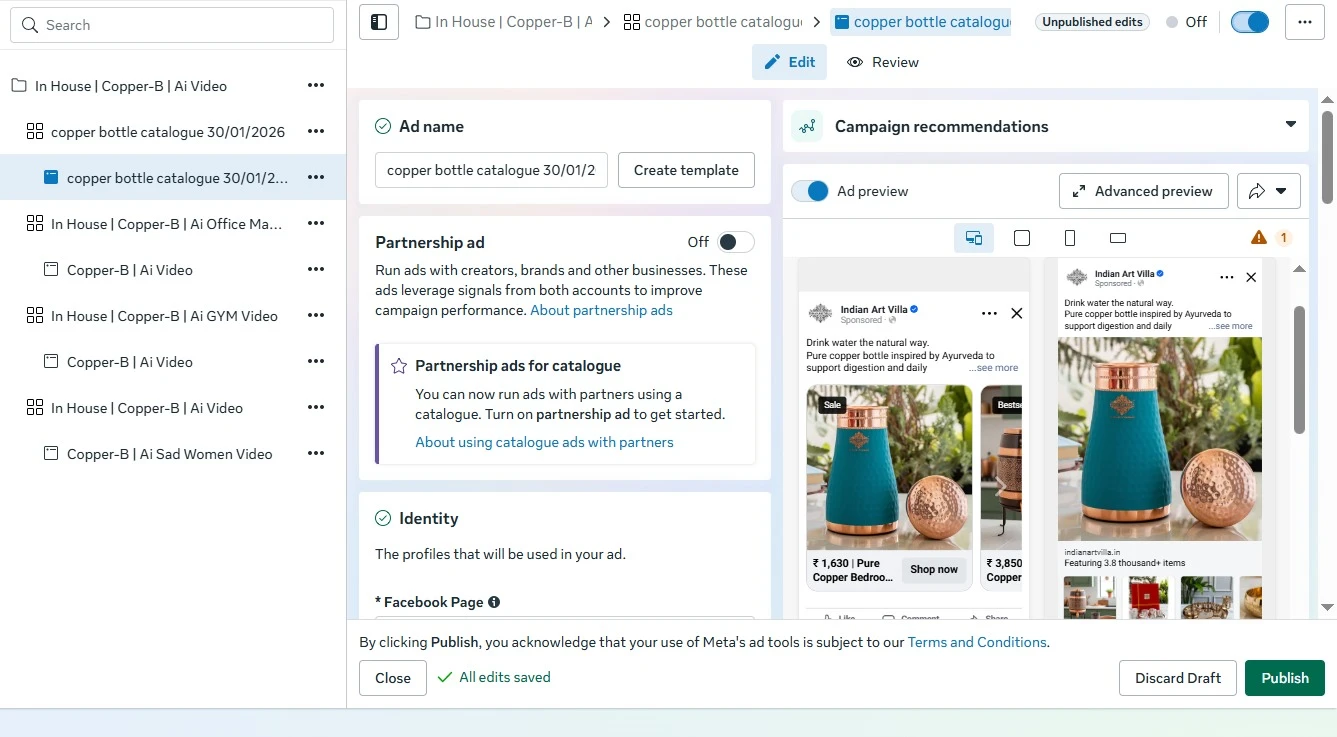Select the landscape format preview icon
This screenshot has width=1337, height=737.
(x=1118, y=238)
